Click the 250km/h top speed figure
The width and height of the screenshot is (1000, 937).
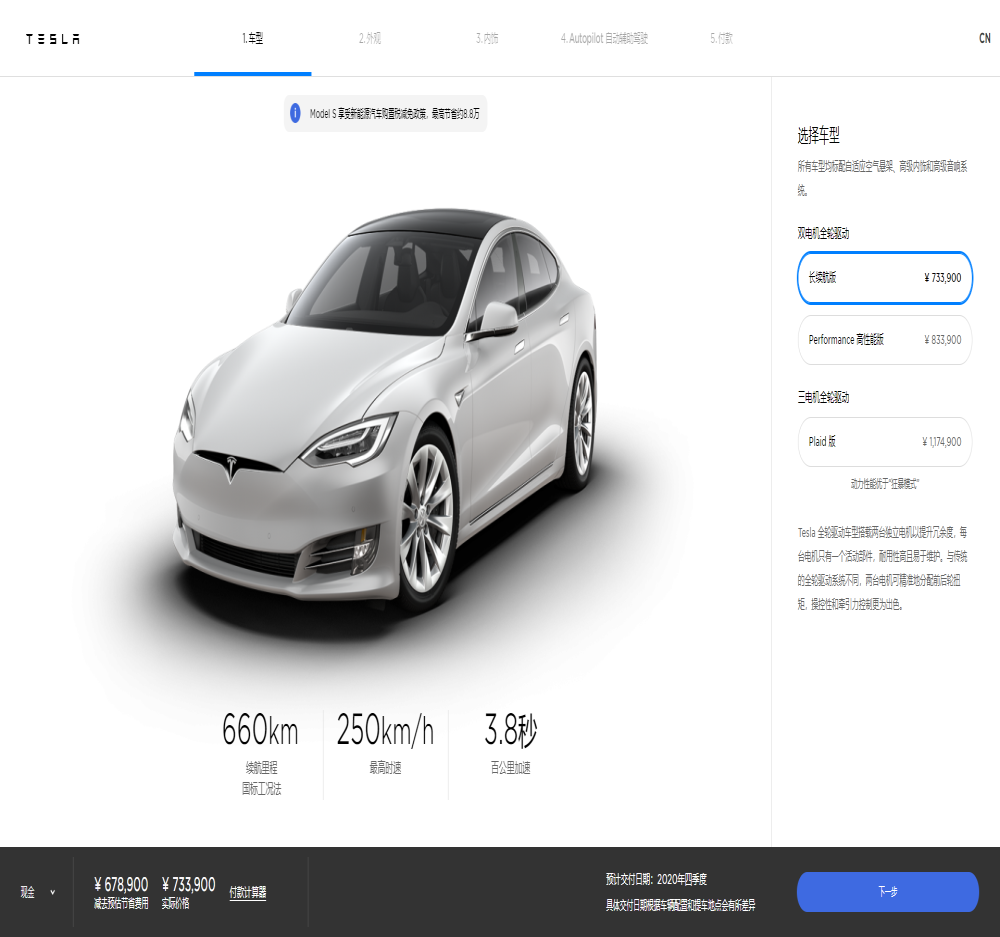click(385, 730)
